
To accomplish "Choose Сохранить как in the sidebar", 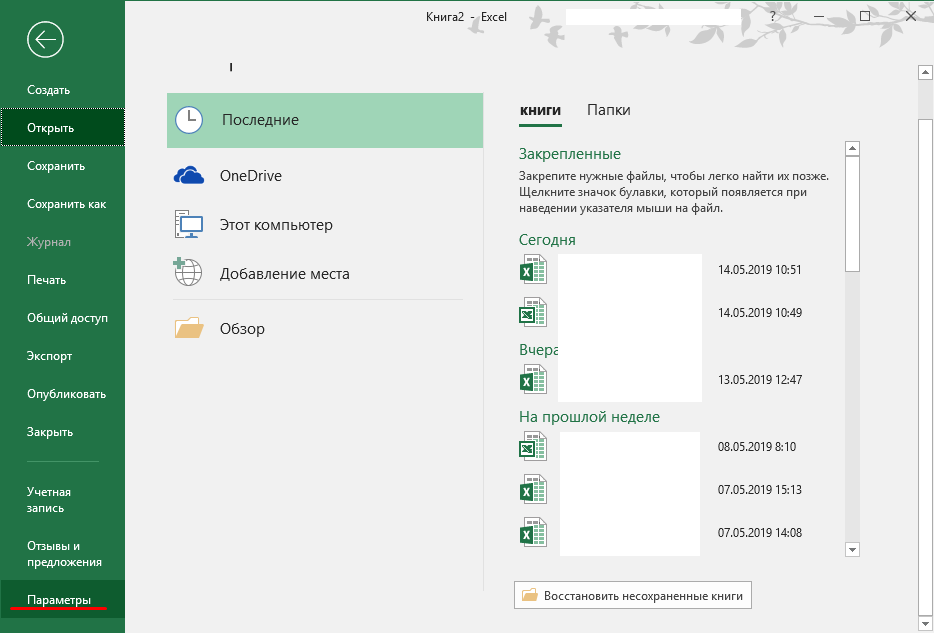I will (x=66, y=204).
